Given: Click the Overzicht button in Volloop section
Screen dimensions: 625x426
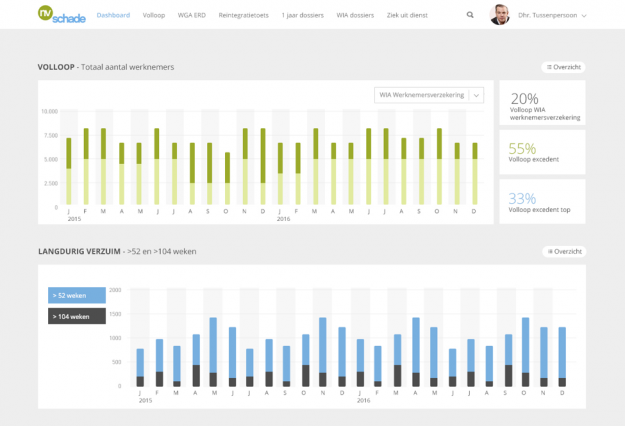Looking at the screenshot, I should (564, 67).
